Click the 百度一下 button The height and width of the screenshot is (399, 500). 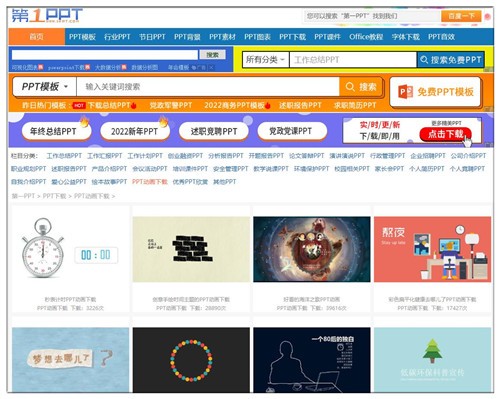point(461,16)
